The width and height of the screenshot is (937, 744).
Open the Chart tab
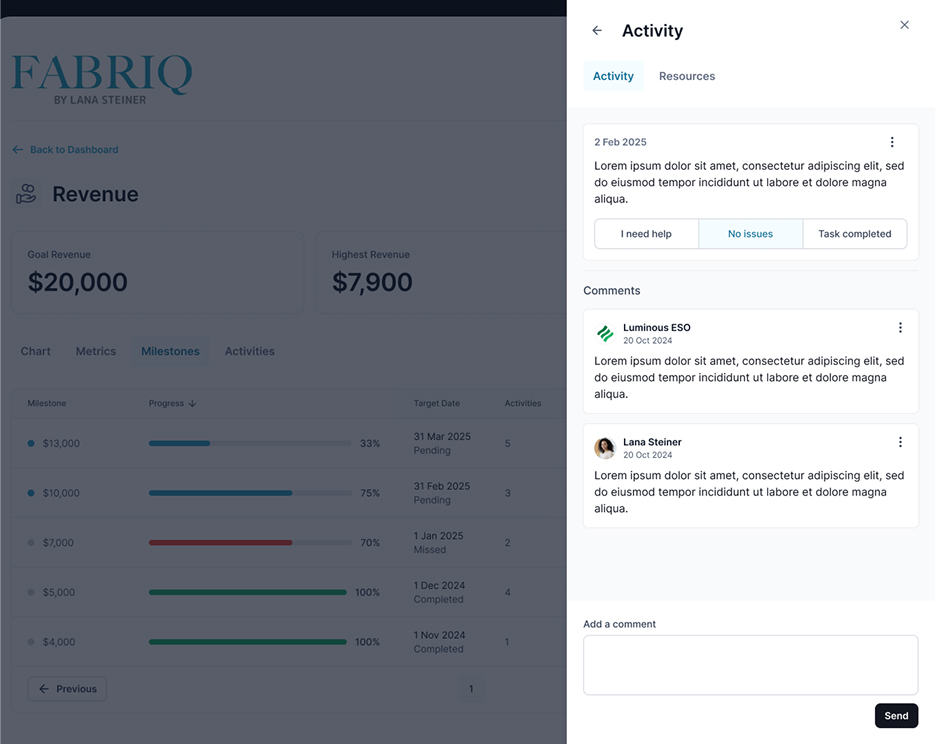pyautogui.click(x=36, y=351)
